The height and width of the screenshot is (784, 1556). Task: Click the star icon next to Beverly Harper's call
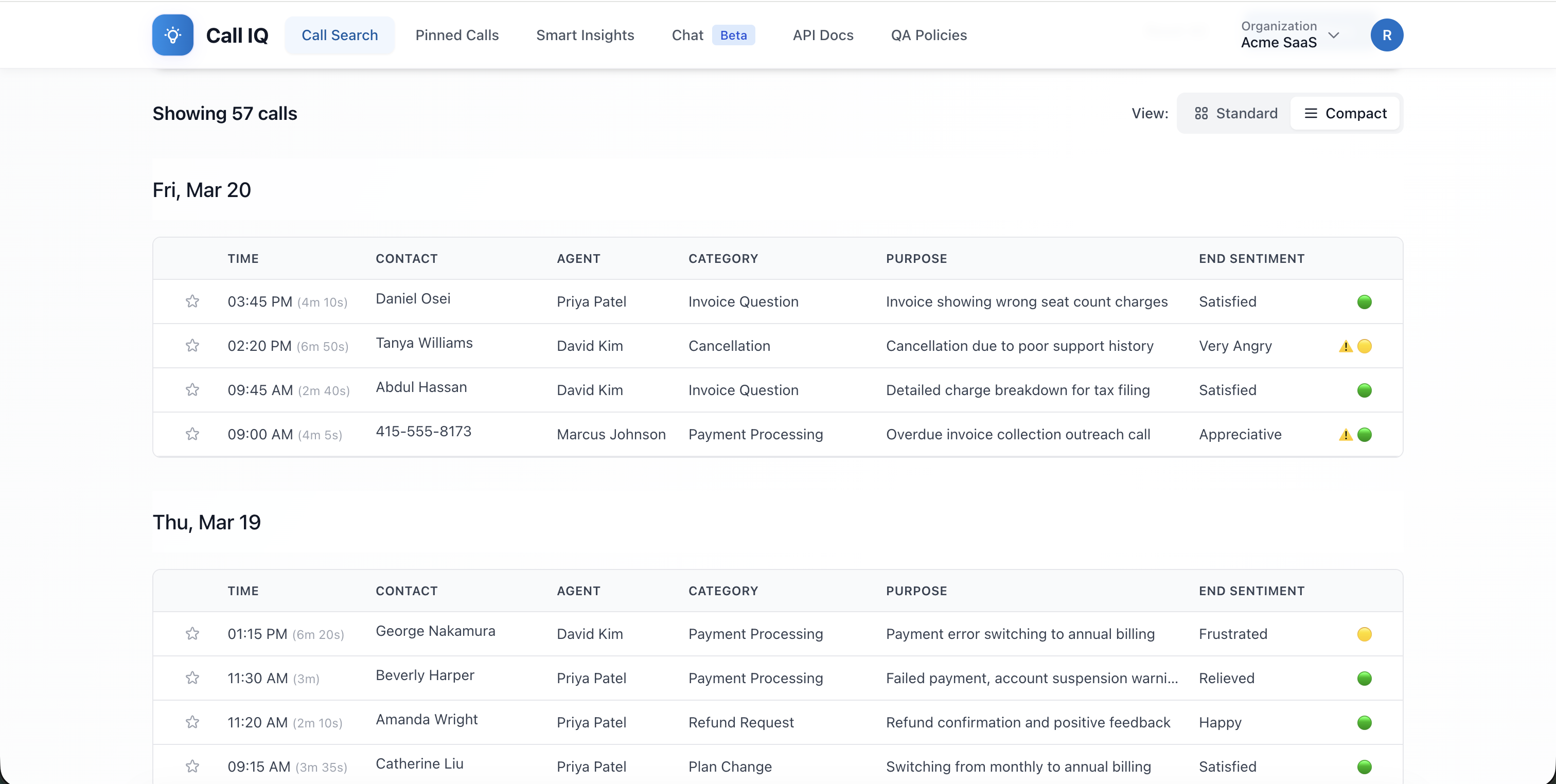click(192, 679)
